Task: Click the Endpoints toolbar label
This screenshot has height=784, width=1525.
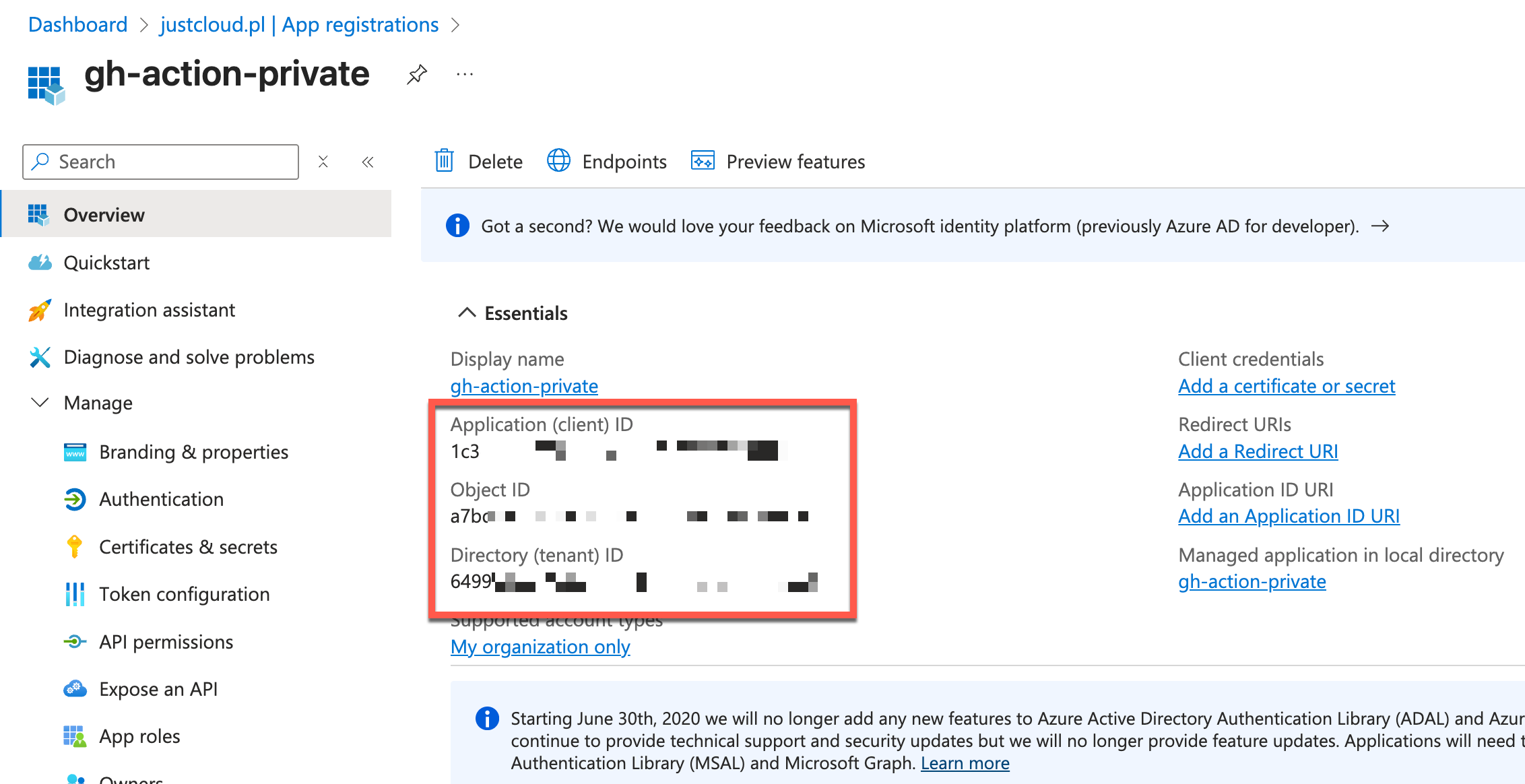Action: (x=624, y=162)
